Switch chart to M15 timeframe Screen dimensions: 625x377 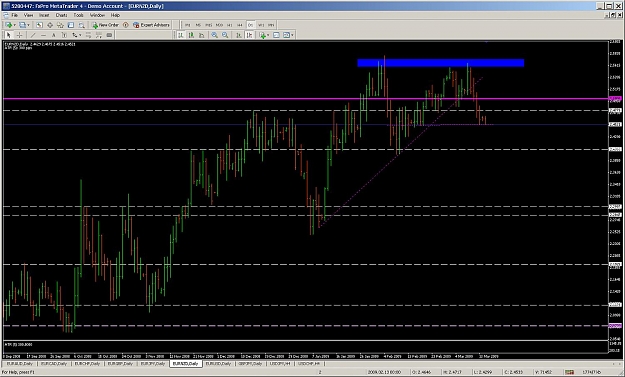coord(209,25)
